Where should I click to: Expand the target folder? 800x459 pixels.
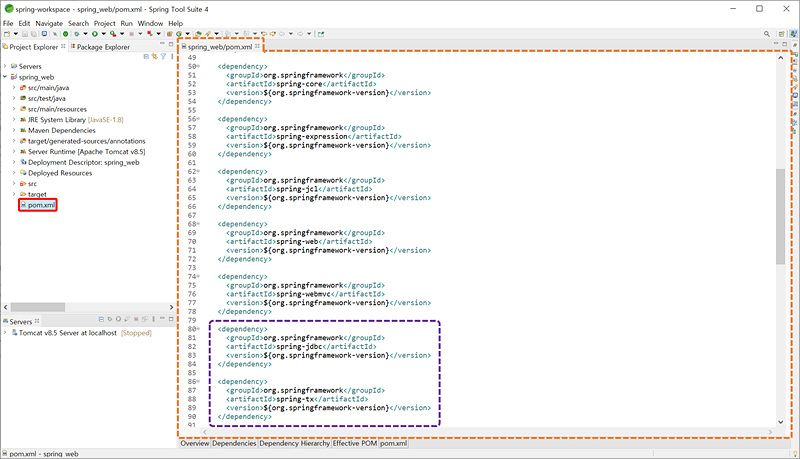pos(14,194)
